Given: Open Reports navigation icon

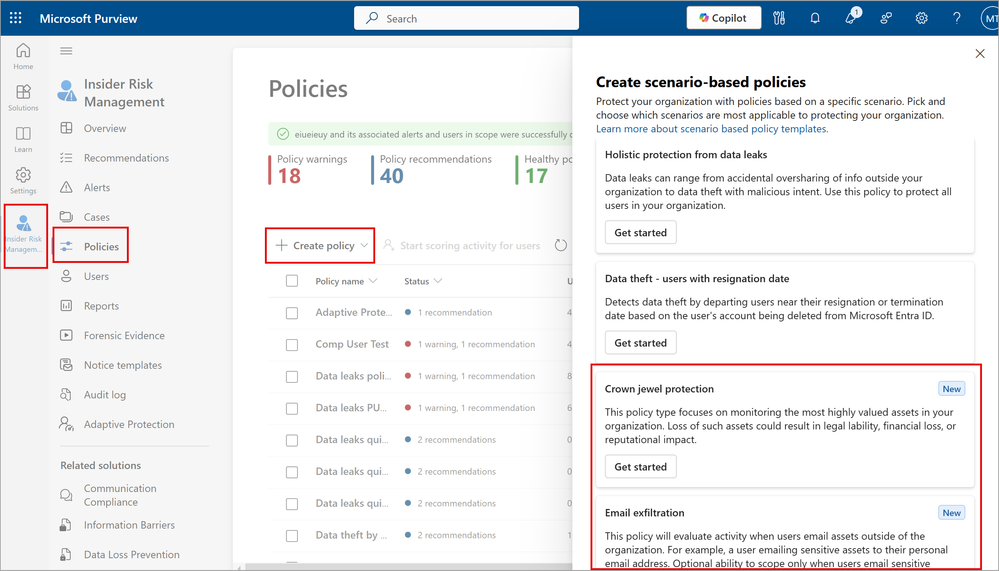Looking at the screenshot, I should point(66,306).
